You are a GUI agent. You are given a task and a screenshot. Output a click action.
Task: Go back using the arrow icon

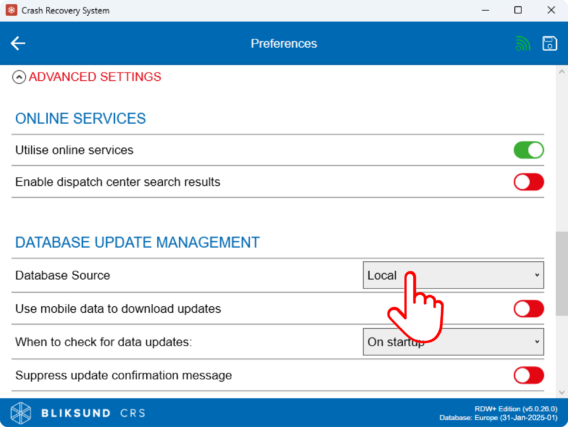click(x=18, y=43)
